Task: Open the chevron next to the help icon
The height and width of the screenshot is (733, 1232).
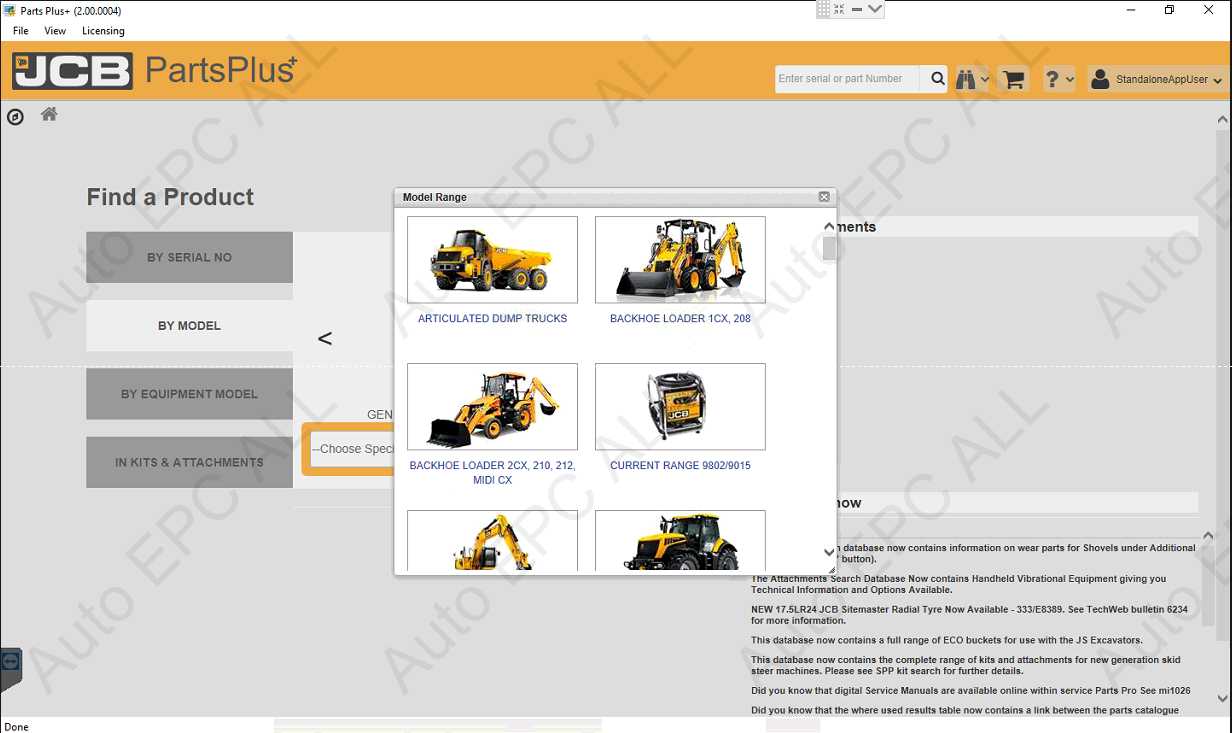Action: tap(1068, 79)
